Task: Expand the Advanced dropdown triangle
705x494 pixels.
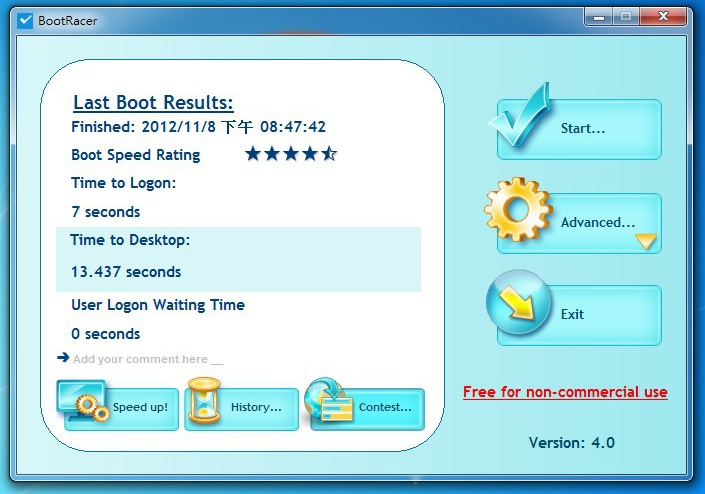Action: point(646,241)
